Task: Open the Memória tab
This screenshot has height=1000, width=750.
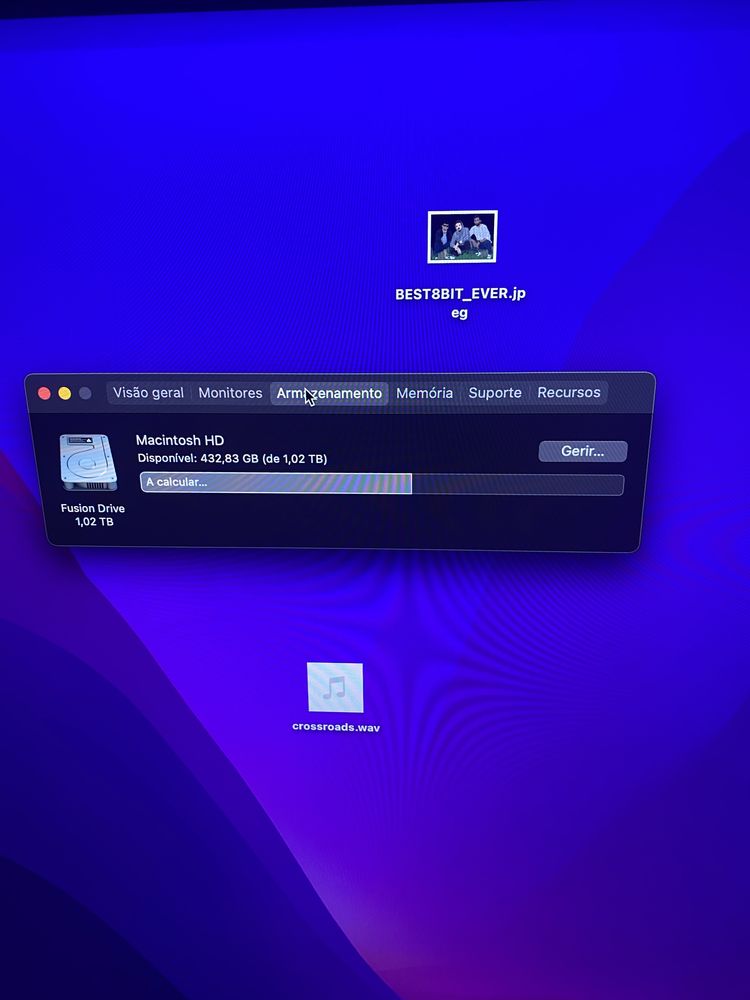Action: click(424, 393)
